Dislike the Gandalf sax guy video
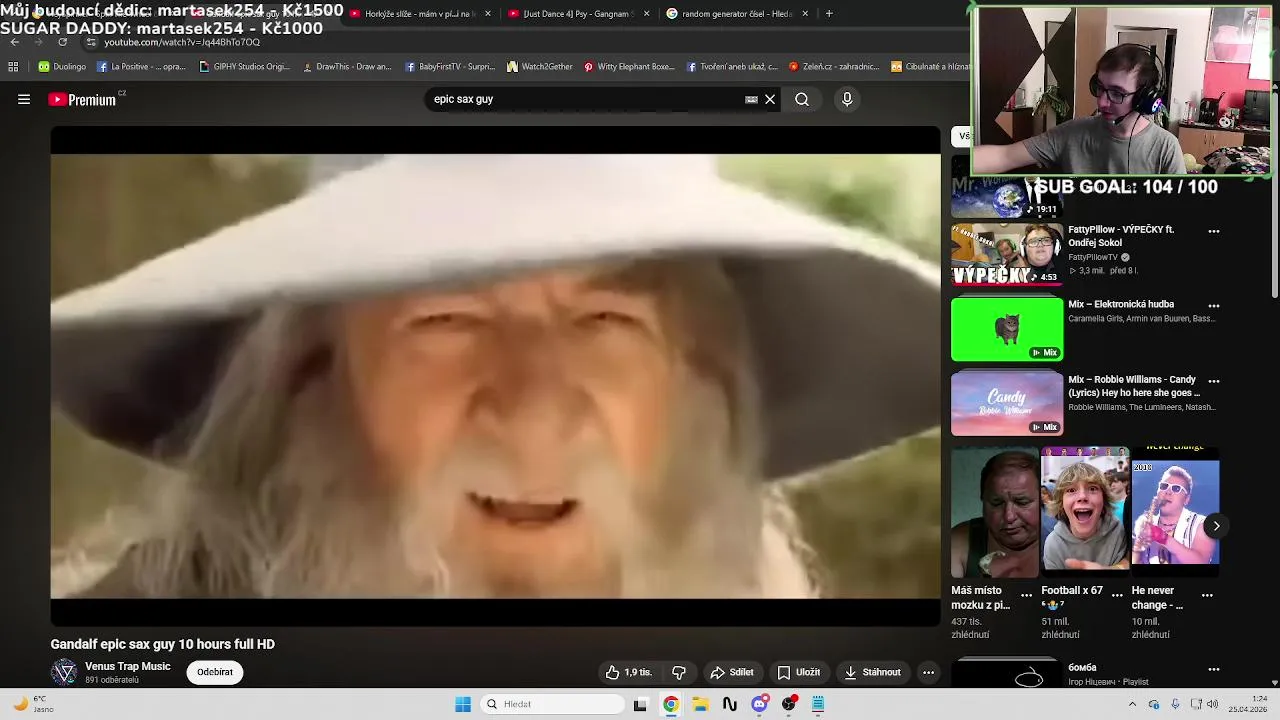The height and width of the screenshot is (720, 1280). pos(679,672)
